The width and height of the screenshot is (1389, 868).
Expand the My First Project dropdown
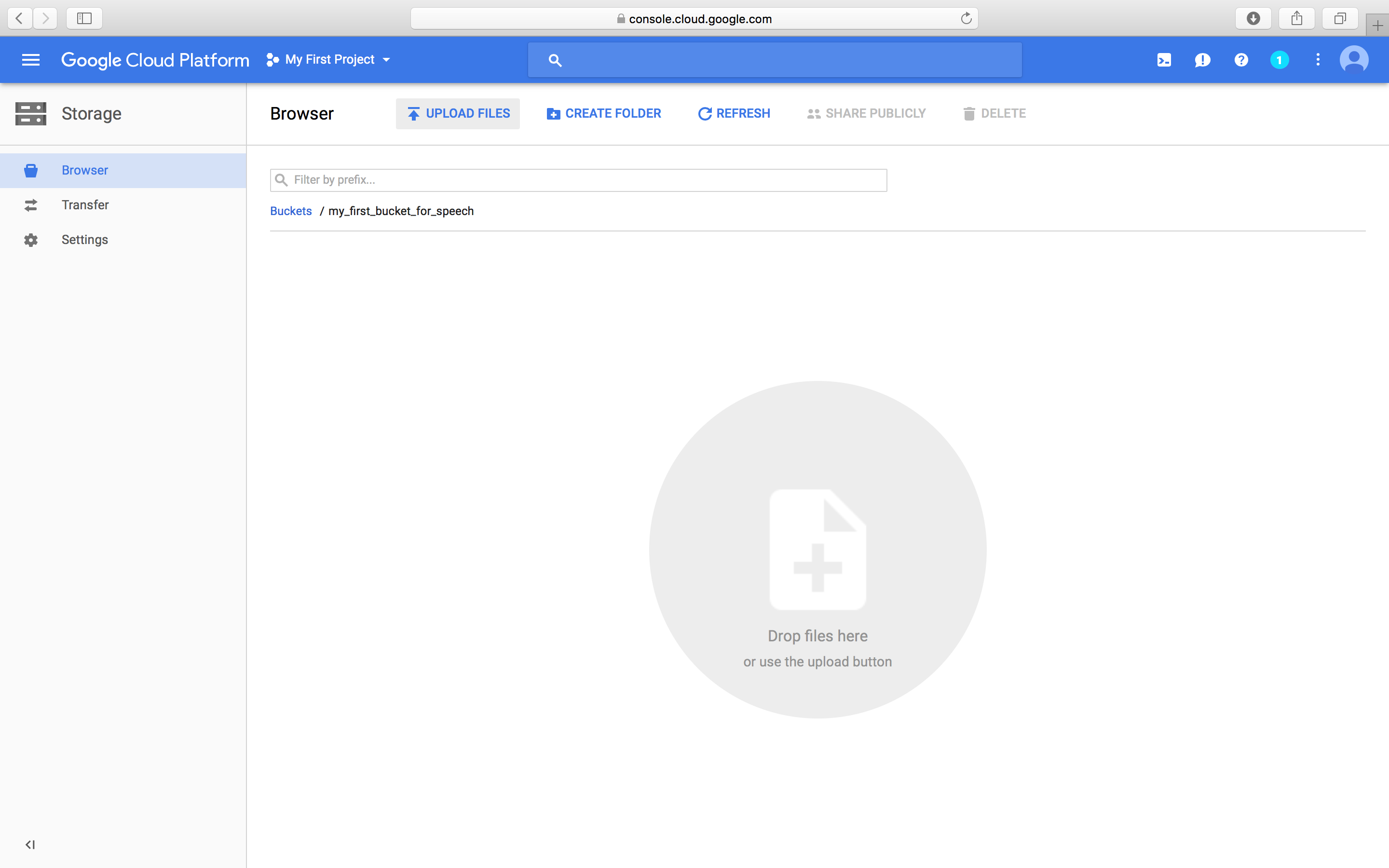pos(328,60)
